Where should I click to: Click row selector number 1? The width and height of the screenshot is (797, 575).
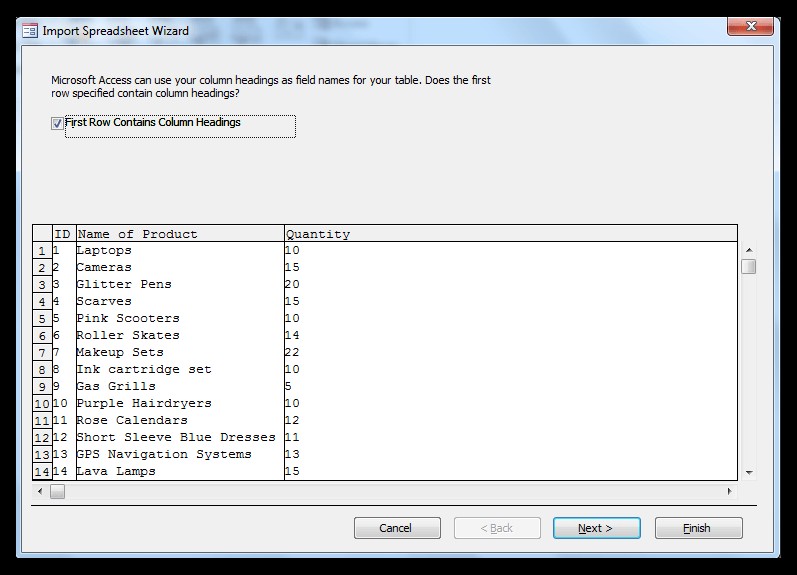click(x=42, y=251)
